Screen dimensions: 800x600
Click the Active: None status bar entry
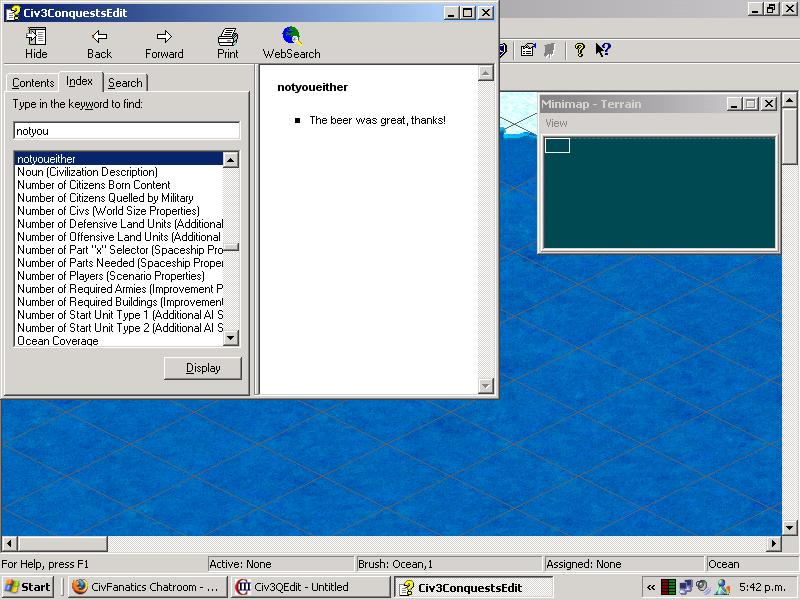281,564
